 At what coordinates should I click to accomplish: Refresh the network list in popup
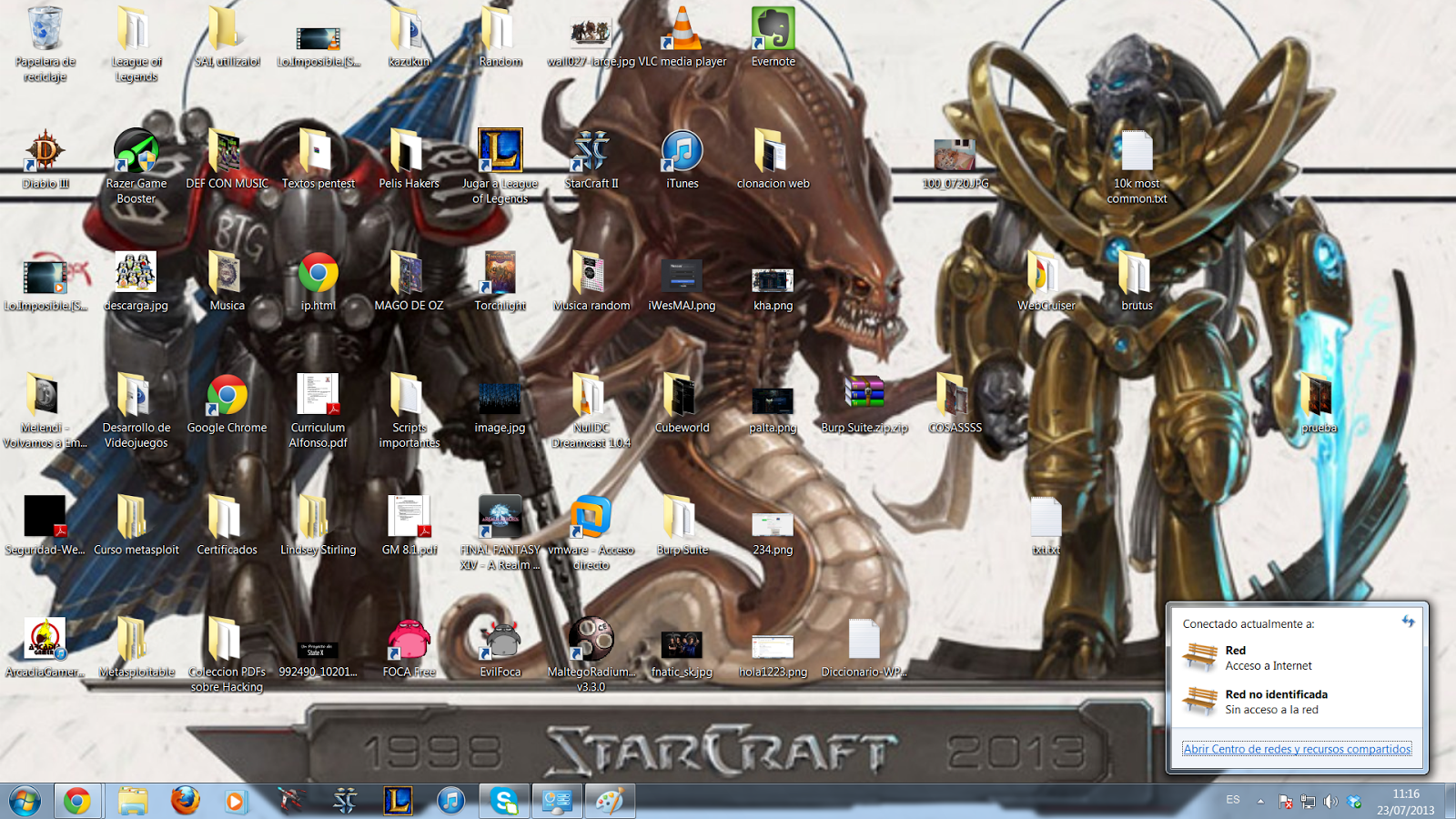click(1408, 622)
